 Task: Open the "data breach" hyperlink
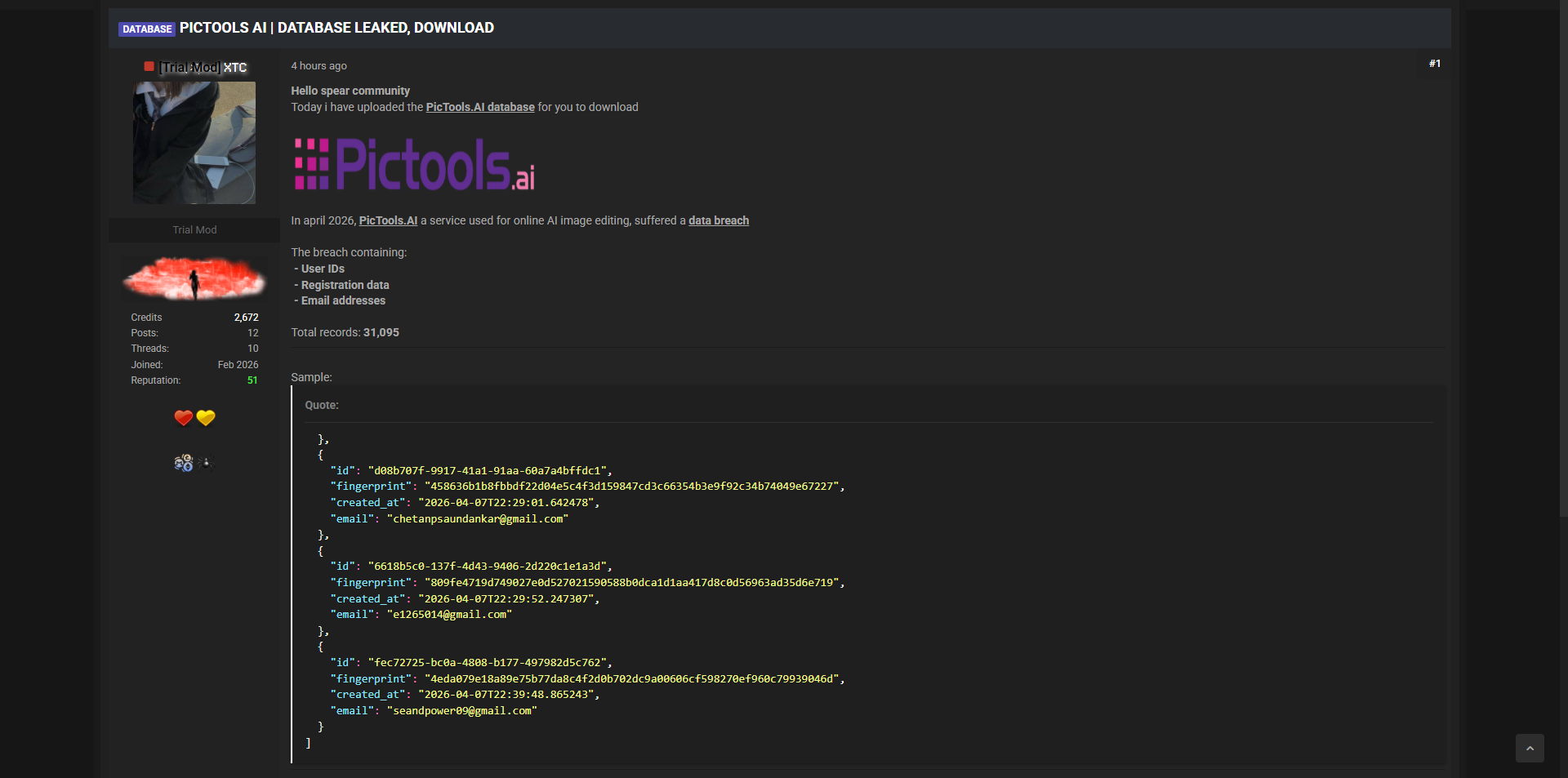pos(718,220)
